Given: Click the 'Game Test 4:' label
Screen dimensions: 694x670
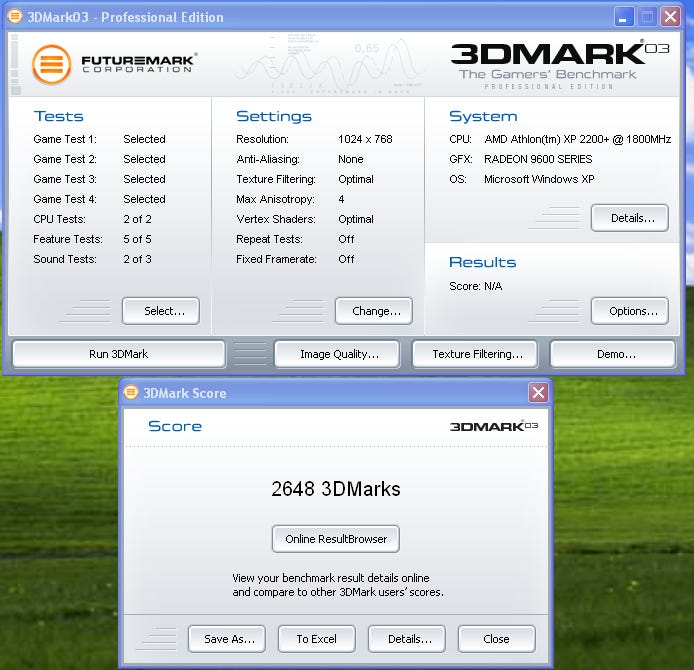Looking at the screenshot, I should point(65,199).
